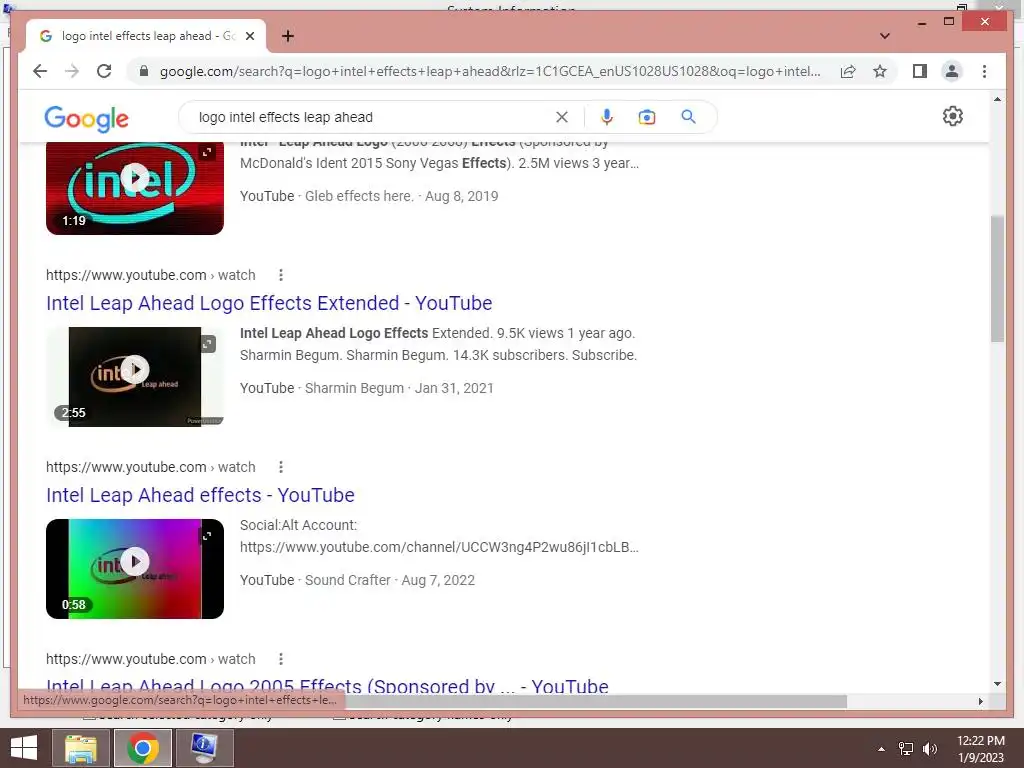Image resolution: width=1024 pixels, height=768 pixels.
Task: Switch to Chrome in the taskbar
Action: pyautogui.click(x=143, y=748)
